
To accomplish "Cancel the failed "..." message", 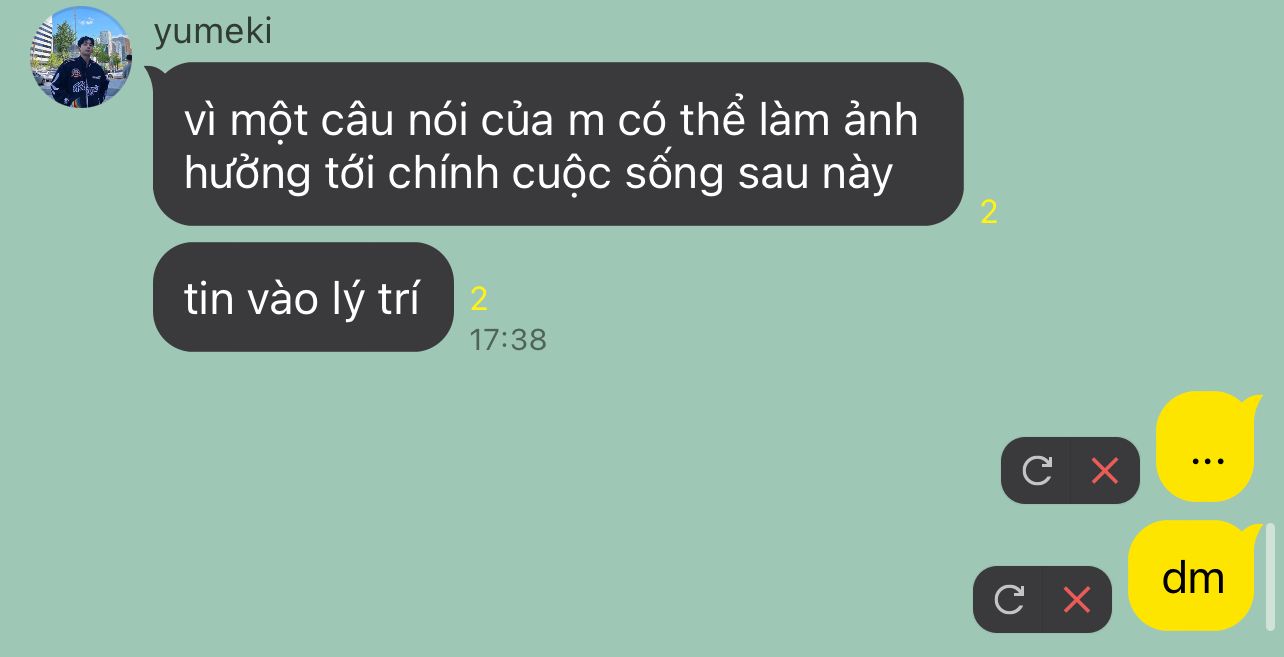I will pyautogui.click(x=1105, y=470).
